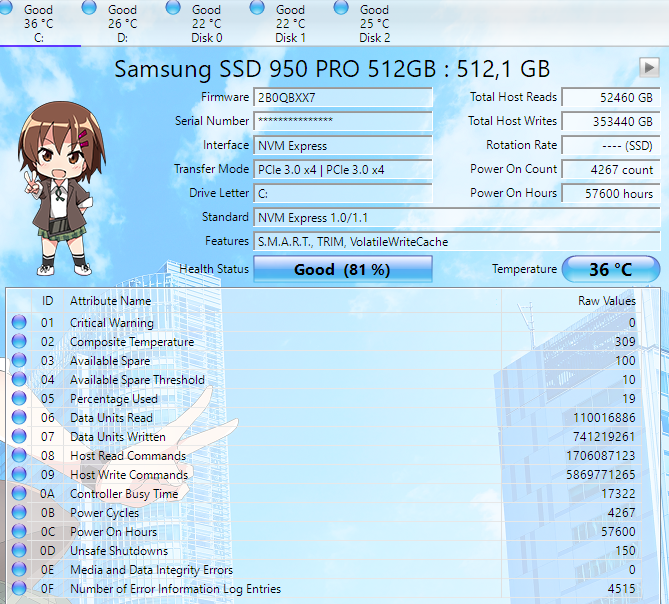Click the blue status orb for Disk 1
This screenshot has width=669, height=604.
(257, 7)
